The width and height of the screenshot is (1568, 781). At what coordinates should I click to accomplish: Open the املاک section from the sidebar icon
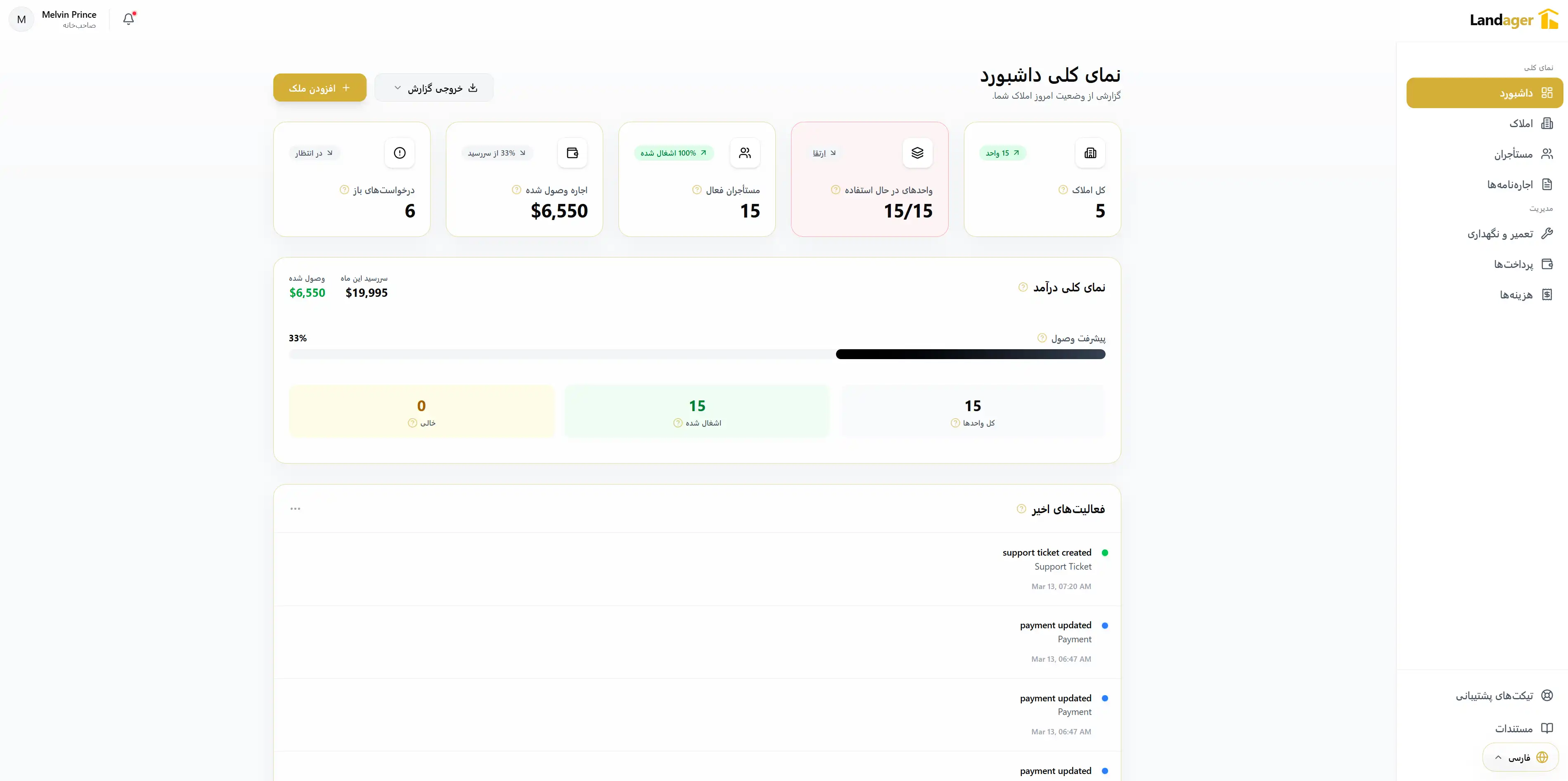tap(1548, 122)
